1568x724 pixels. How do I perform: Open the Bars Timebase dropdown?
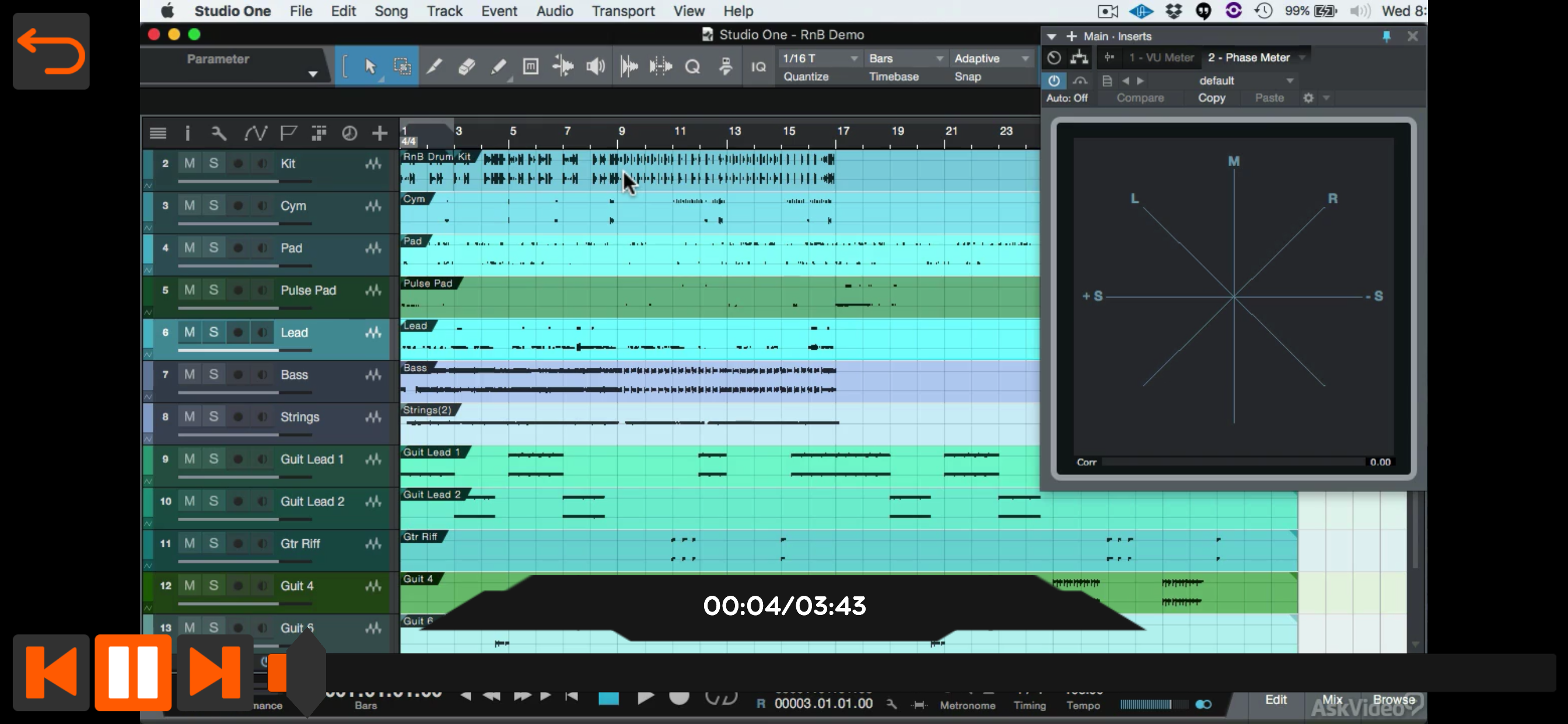906,58
